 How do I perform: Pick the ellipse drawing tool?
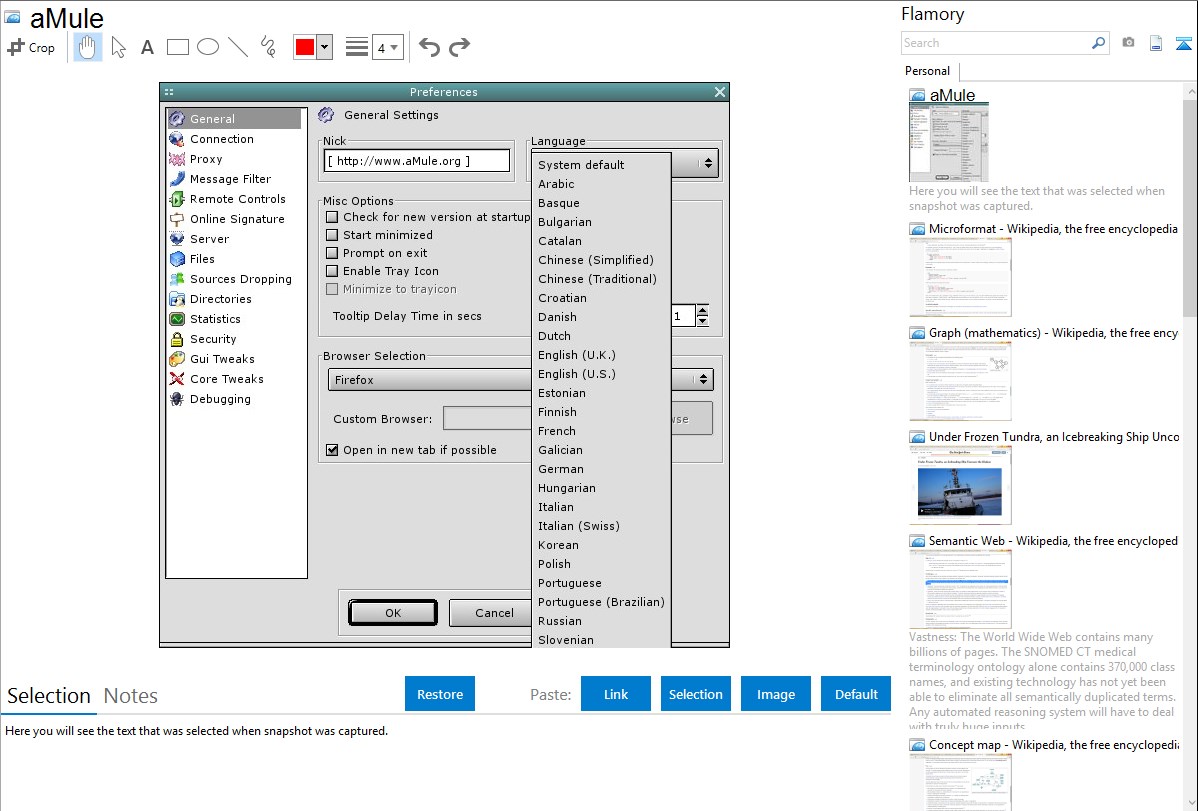coord(208,47)
